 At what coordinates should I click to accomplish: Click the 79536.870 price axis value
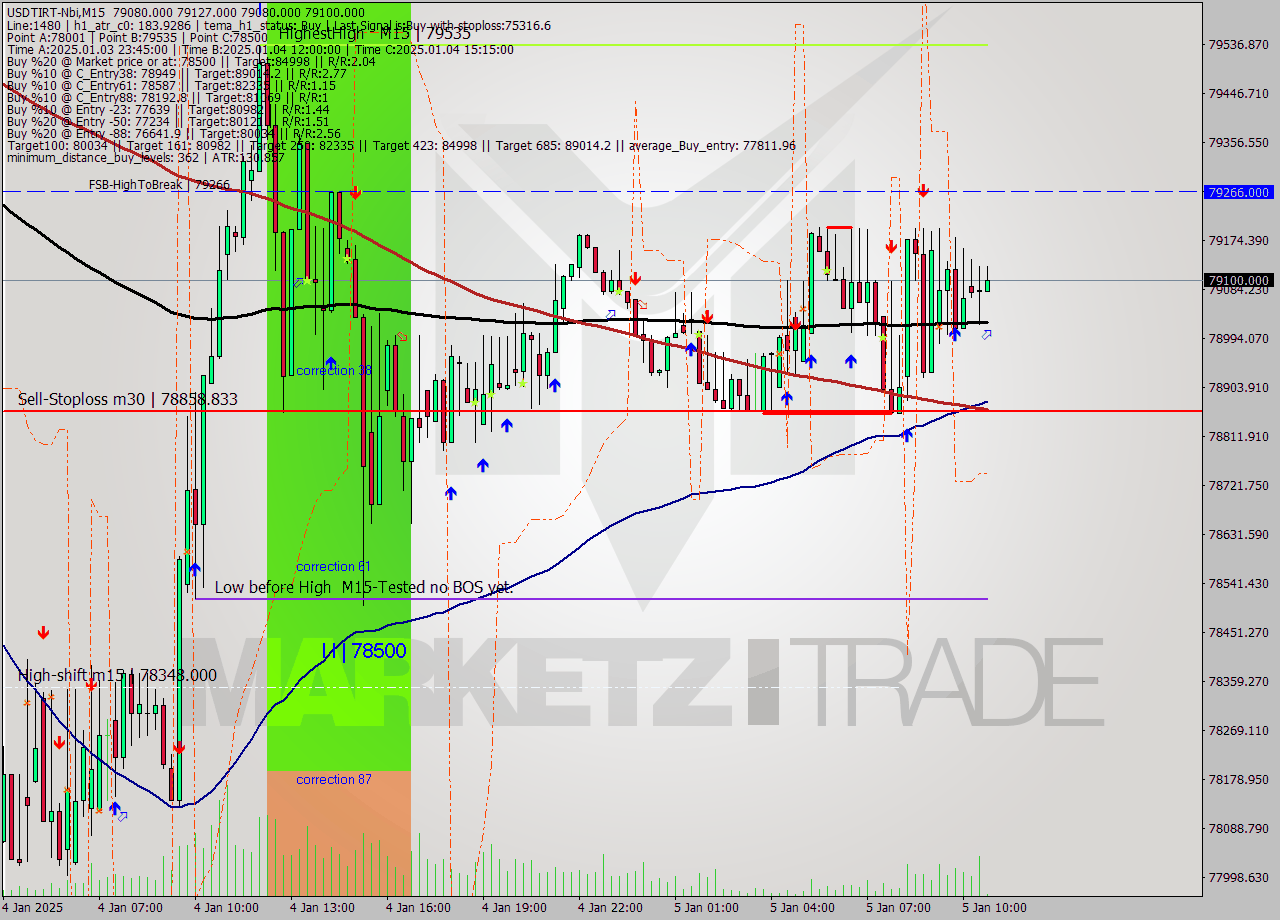tap(1239, 45)
